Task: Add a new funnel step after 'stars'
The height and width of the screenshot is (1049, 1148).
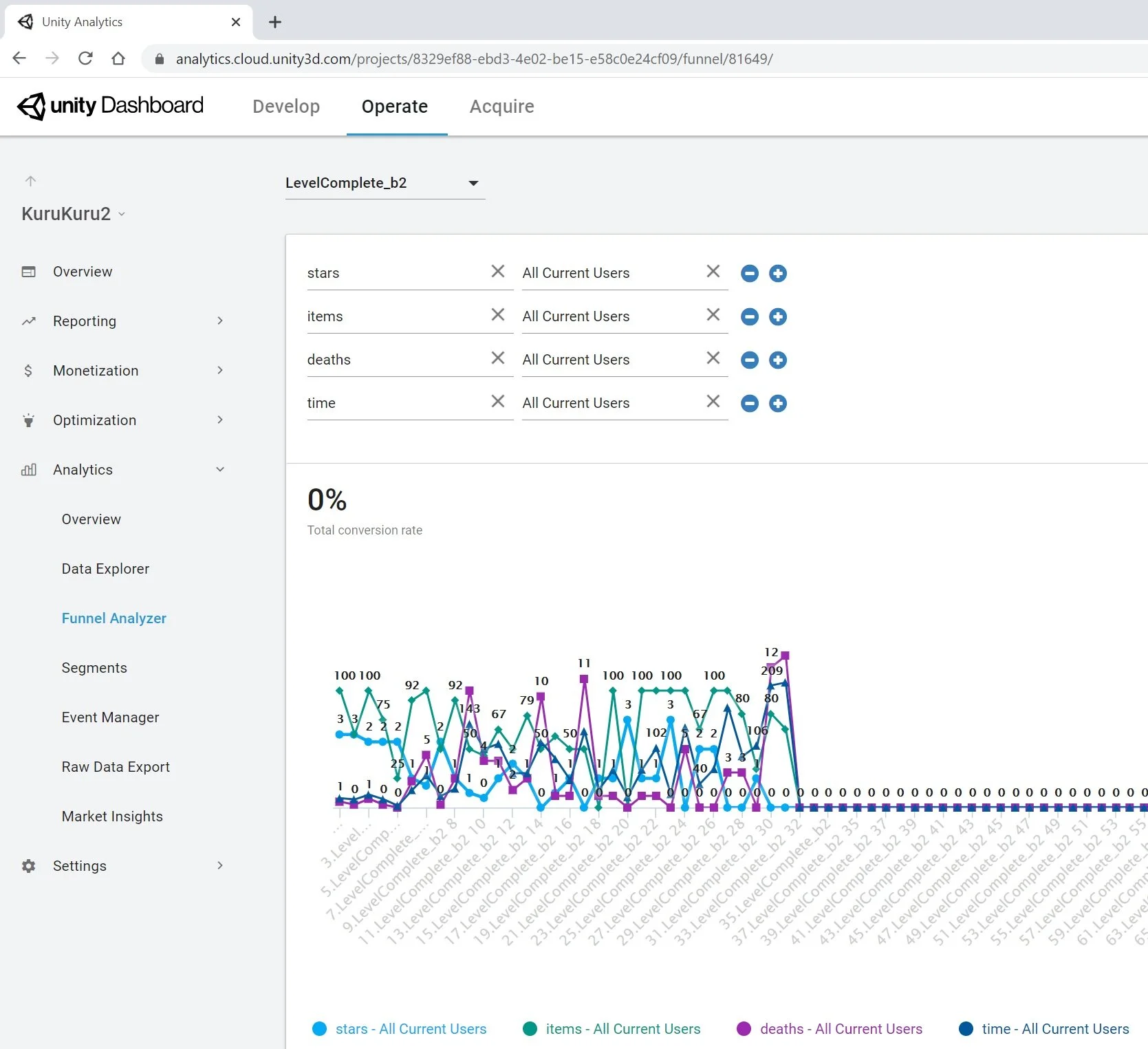Action: tap(777, 273)
